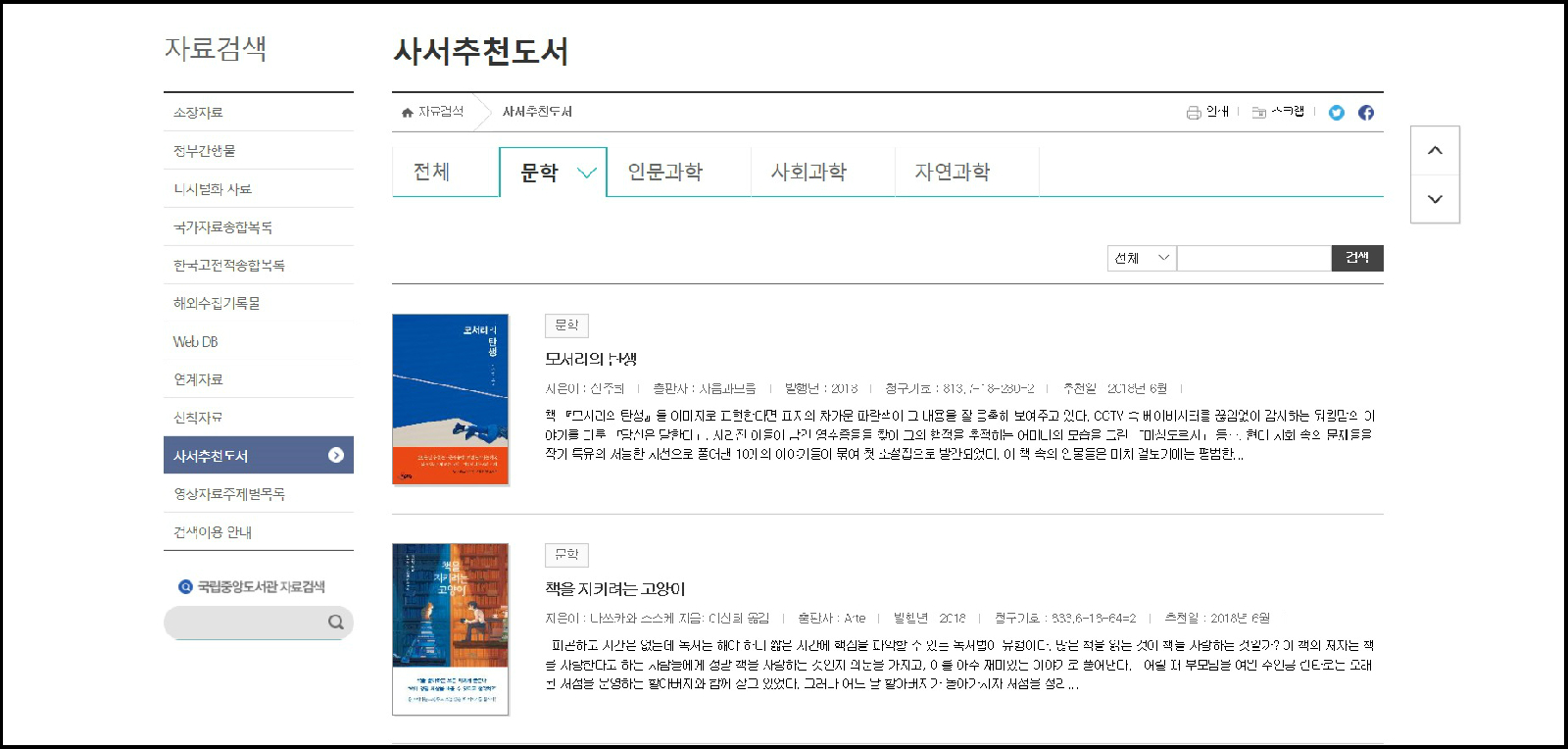Open the 신착자료 sidebar menu
Viewport: 1568px width, 749px height.
pyautogui.click(x=258, y=418)
